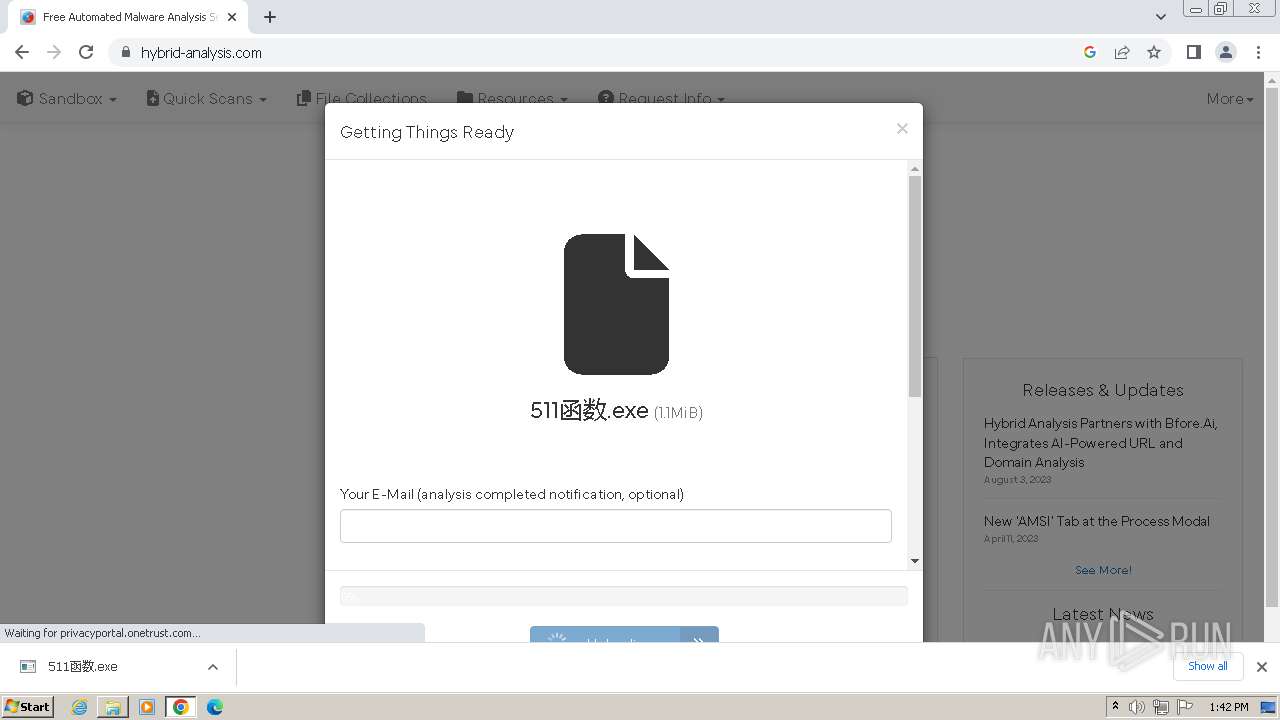Click Show all downloads button

pos(1208,666)
